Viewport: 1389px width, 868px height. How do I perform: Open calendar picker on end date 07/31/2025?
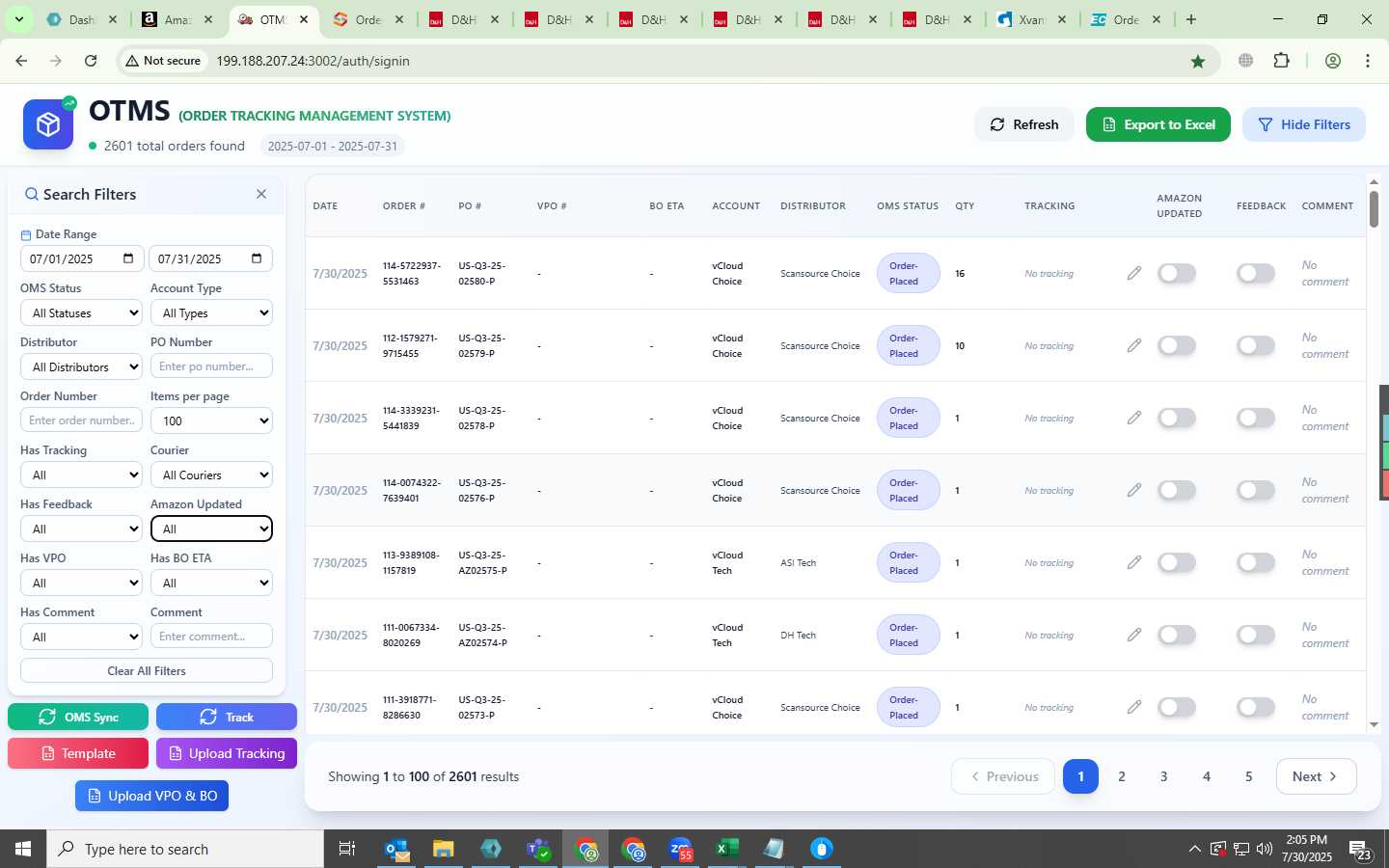coord(257,258)
